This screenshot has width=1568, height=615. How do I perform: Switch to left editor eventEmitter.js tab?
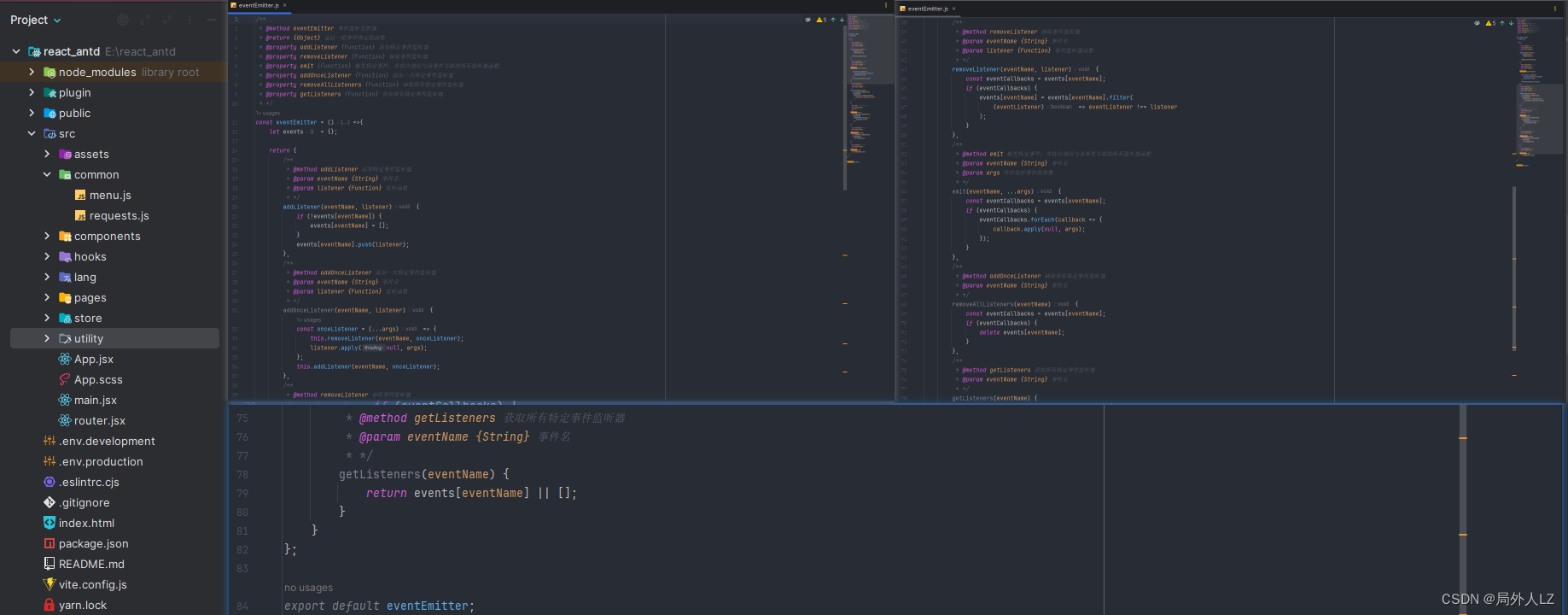pos(258,5)
